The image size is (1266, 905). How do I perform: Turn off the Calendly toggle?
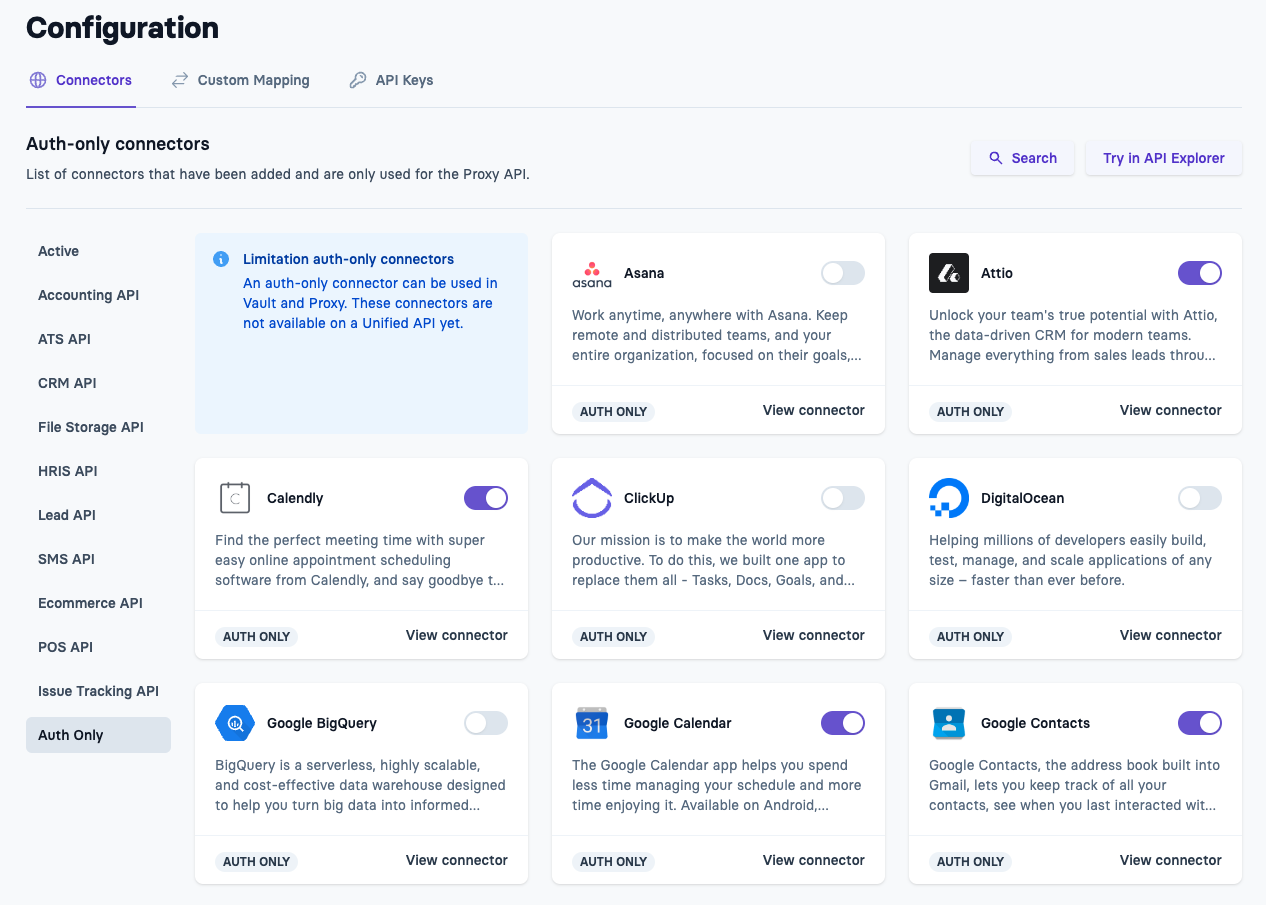pyautogui.click(x=486, y=498)
